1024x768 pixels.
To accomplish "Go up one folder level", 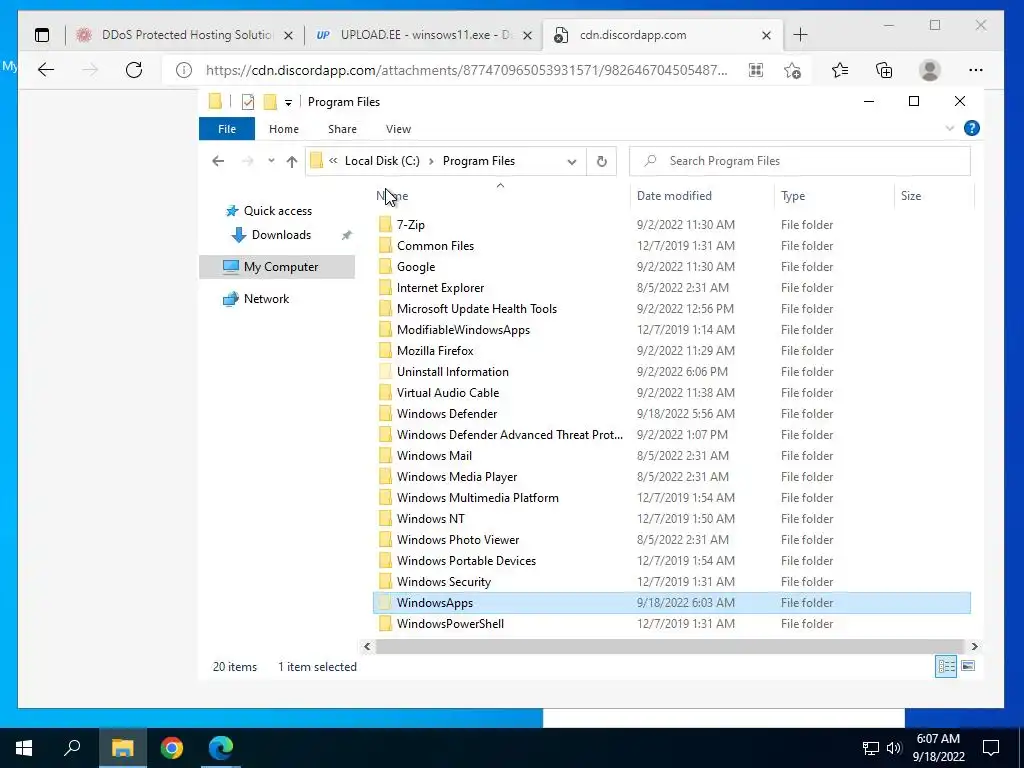I will (291, 161).
